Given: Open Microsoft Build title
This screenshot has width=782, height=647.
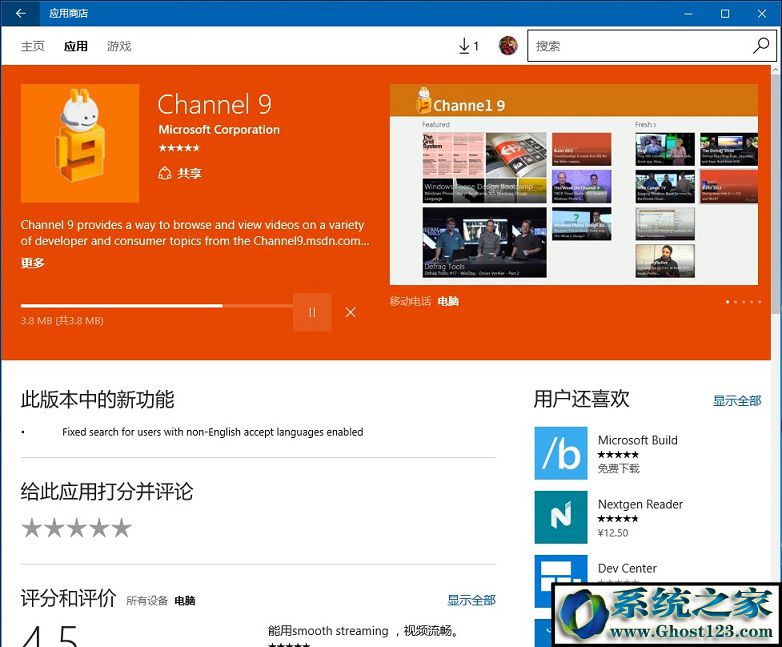Looking at the screenshot, I should [x=637, y=440].
